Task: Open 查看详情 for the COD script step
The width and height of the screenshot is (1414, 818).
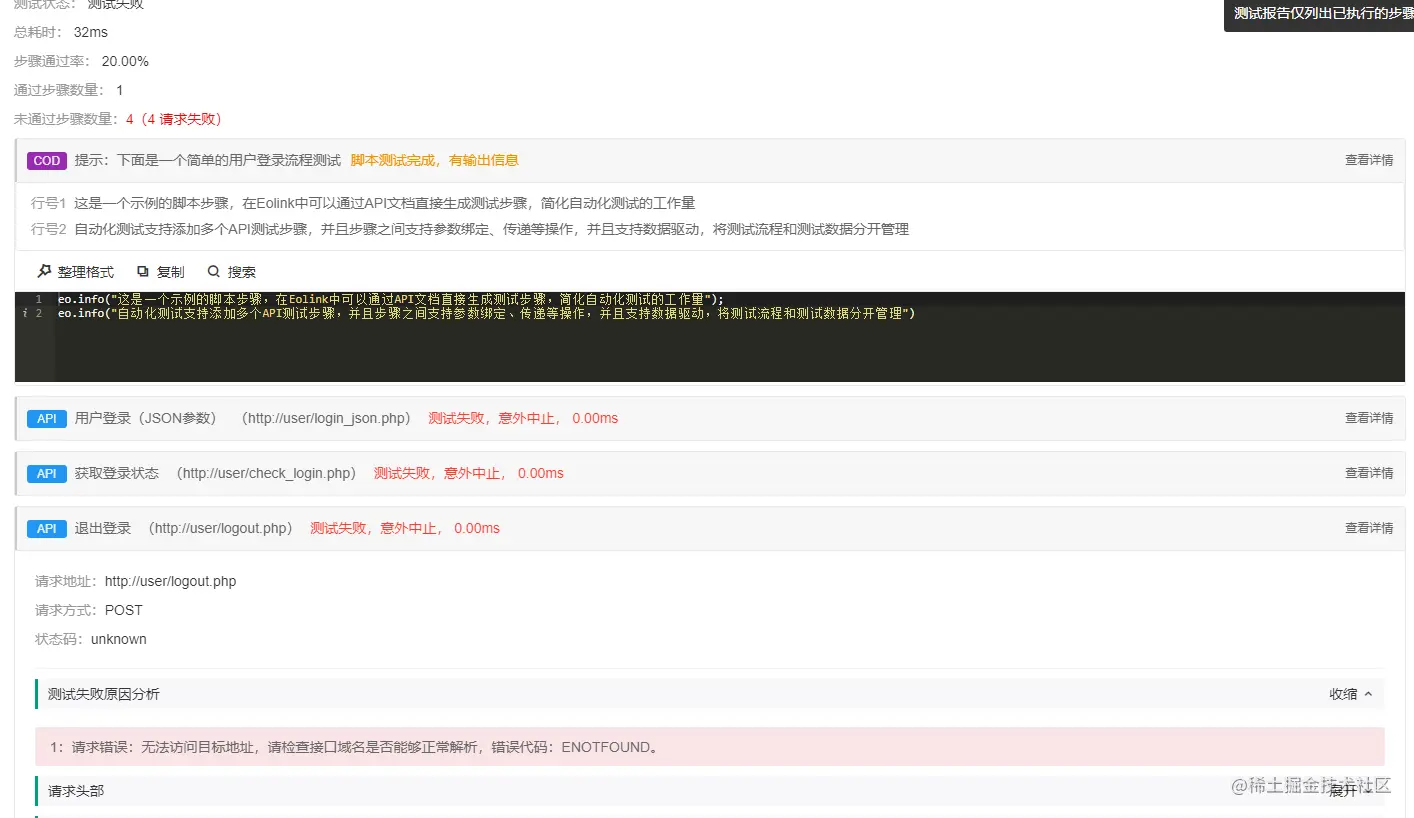Action: pos(1369,160)
